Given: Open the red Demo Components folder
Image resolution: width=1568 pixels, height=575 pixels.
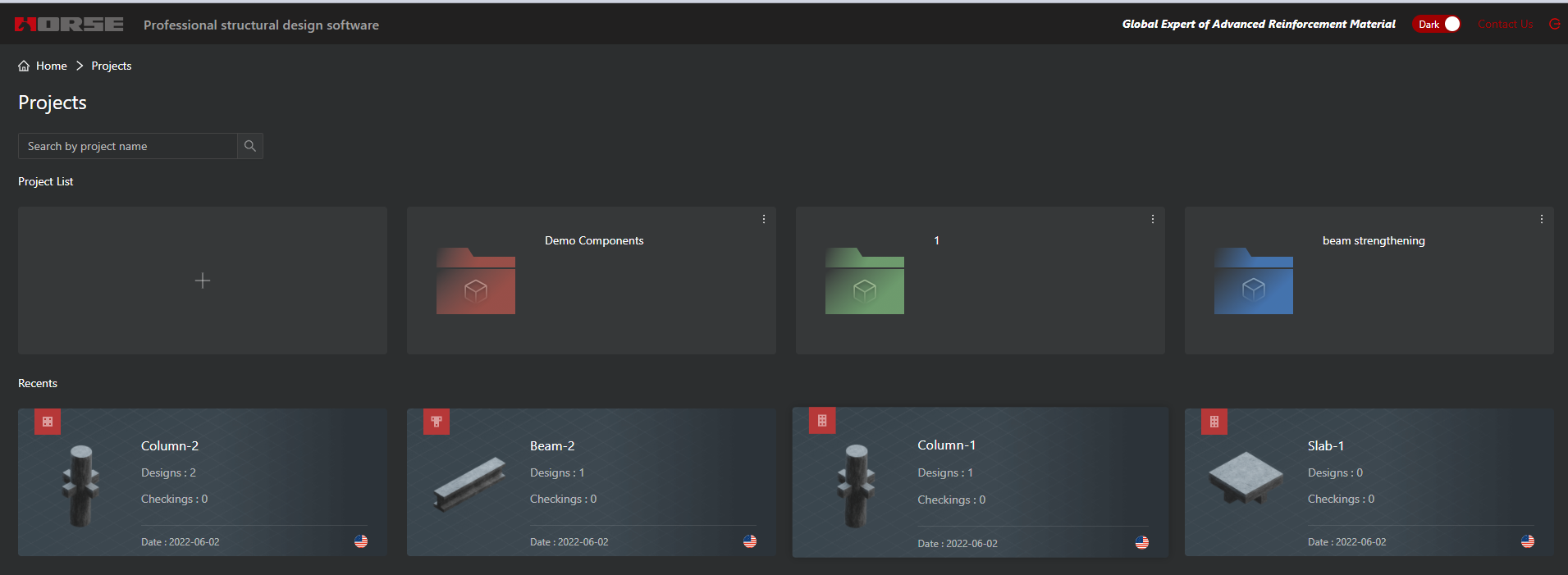Looking at the screenshot, I should click(x=476, y=281).
